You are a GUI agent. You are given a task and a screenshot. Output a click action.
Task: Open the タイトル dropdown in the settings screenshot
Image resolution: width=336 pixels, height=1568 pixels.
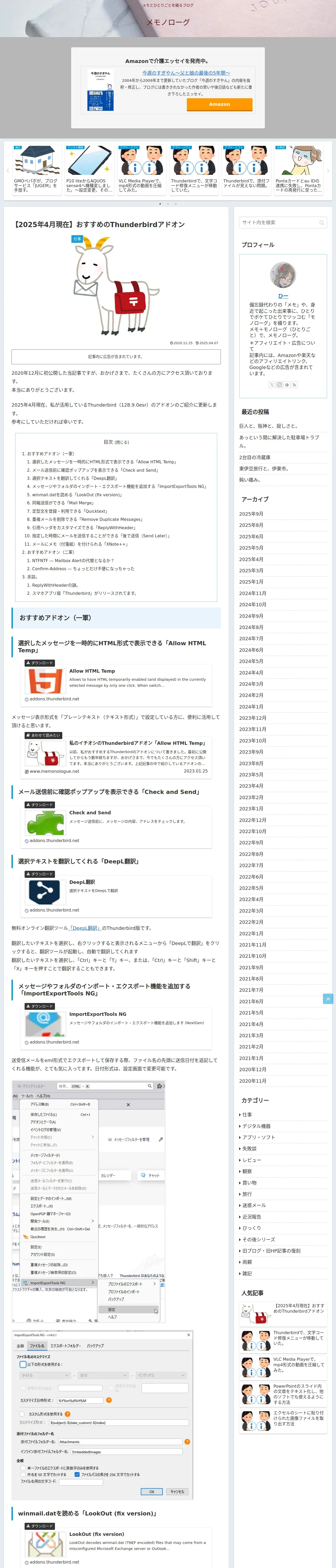pos(45,1375)
